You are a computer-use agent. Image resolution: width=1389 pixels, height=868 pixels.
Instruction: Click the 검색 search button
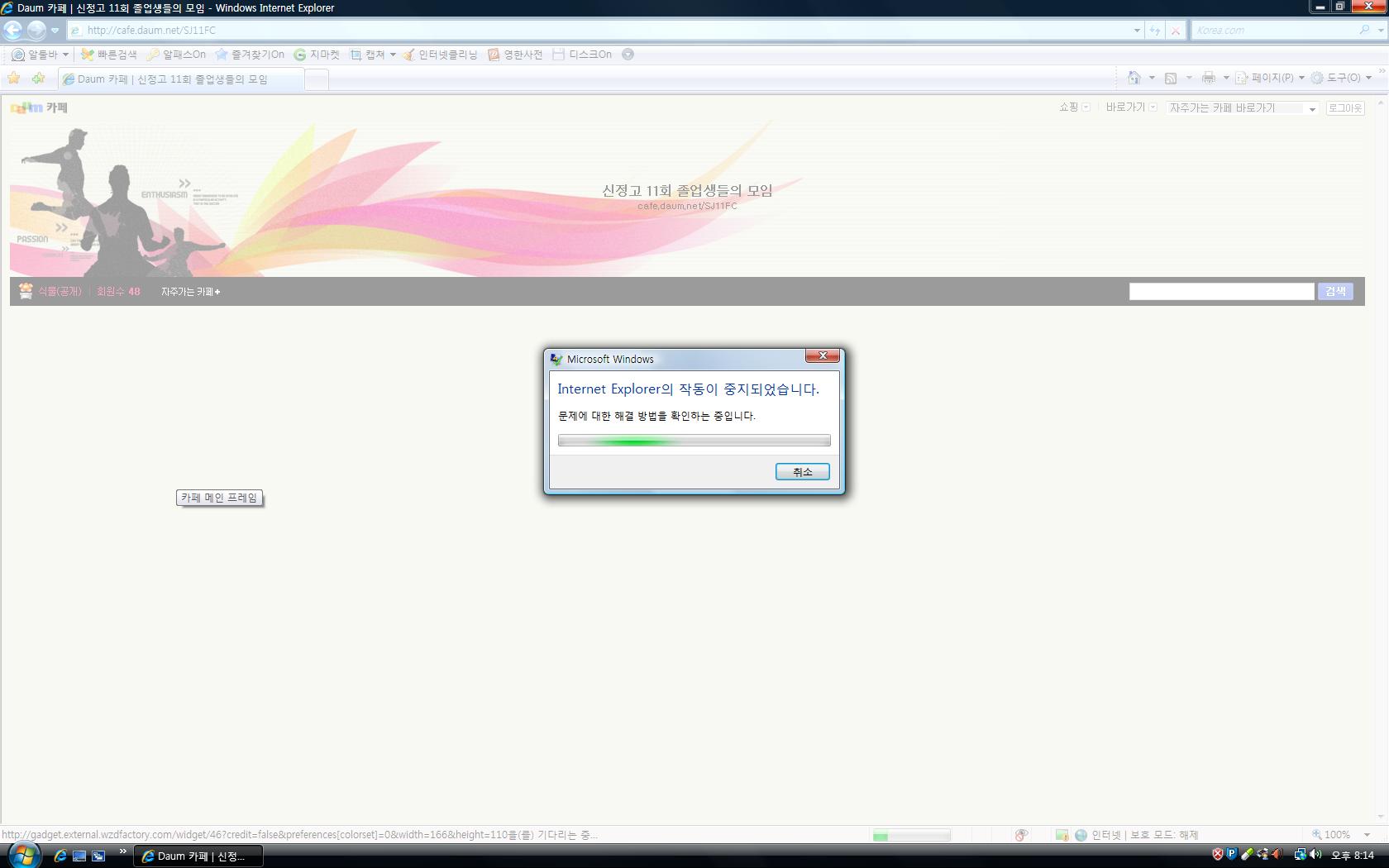1335,291
